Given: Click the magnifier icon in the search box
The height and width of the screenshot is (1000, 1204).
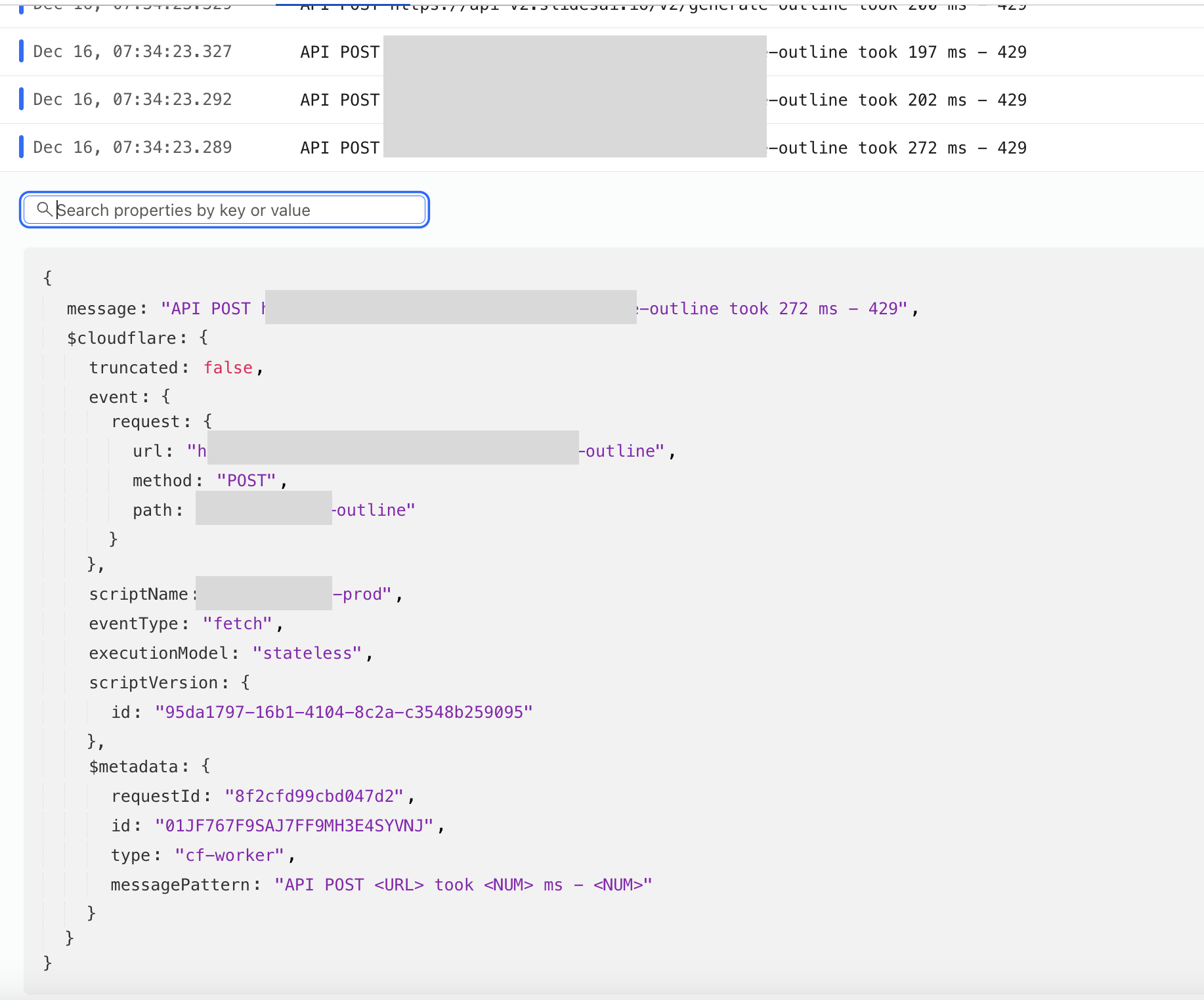Looking at the screenshot, I should 44,209.
